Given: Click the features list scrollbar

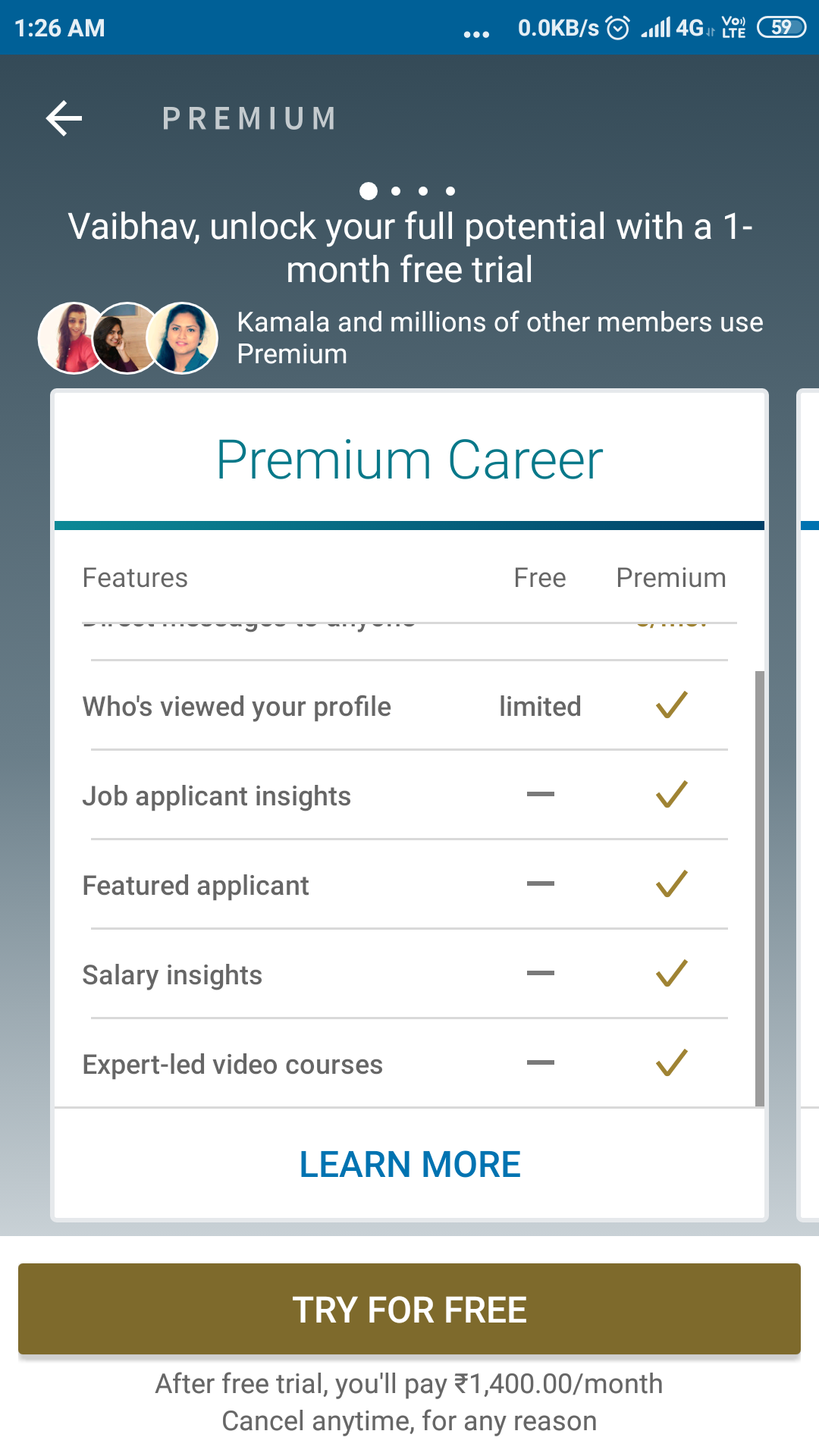Looking at the screenshot, I should tap(759, 887).
